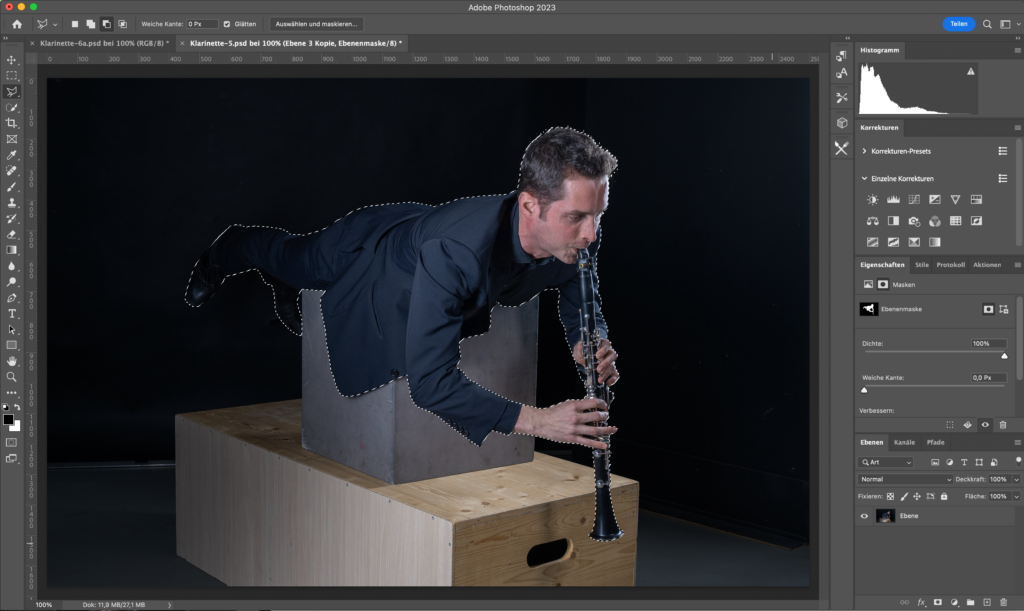The width and height of the screenshot is (1024, 611).
Task: Select the Rectangle shape tool
Action: point(12,345)
